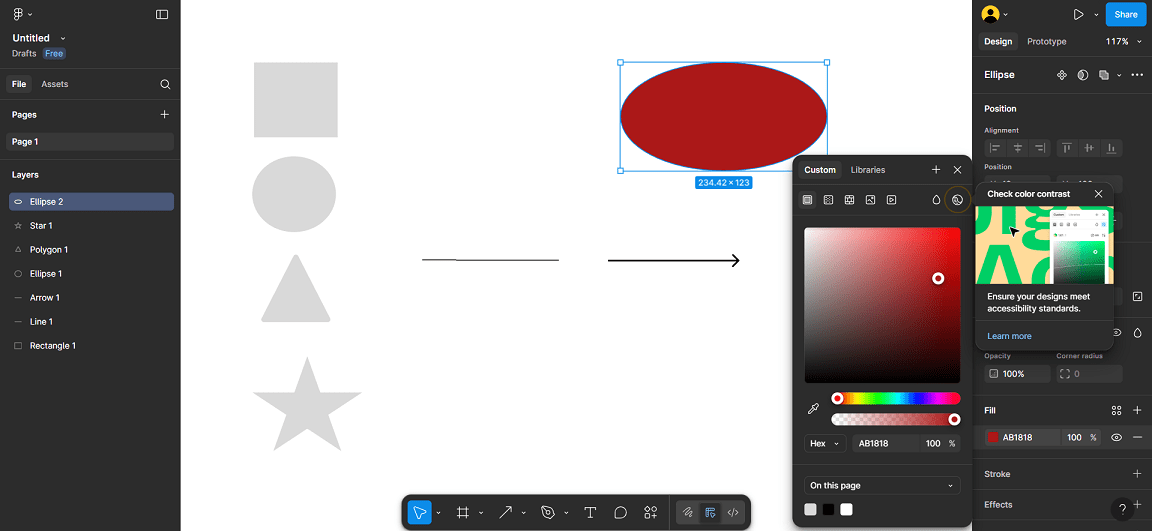Image resolution: width=1152 pixels, height=531 pixels.
Task: Select the Frame tool
Action: click(463, 513)
